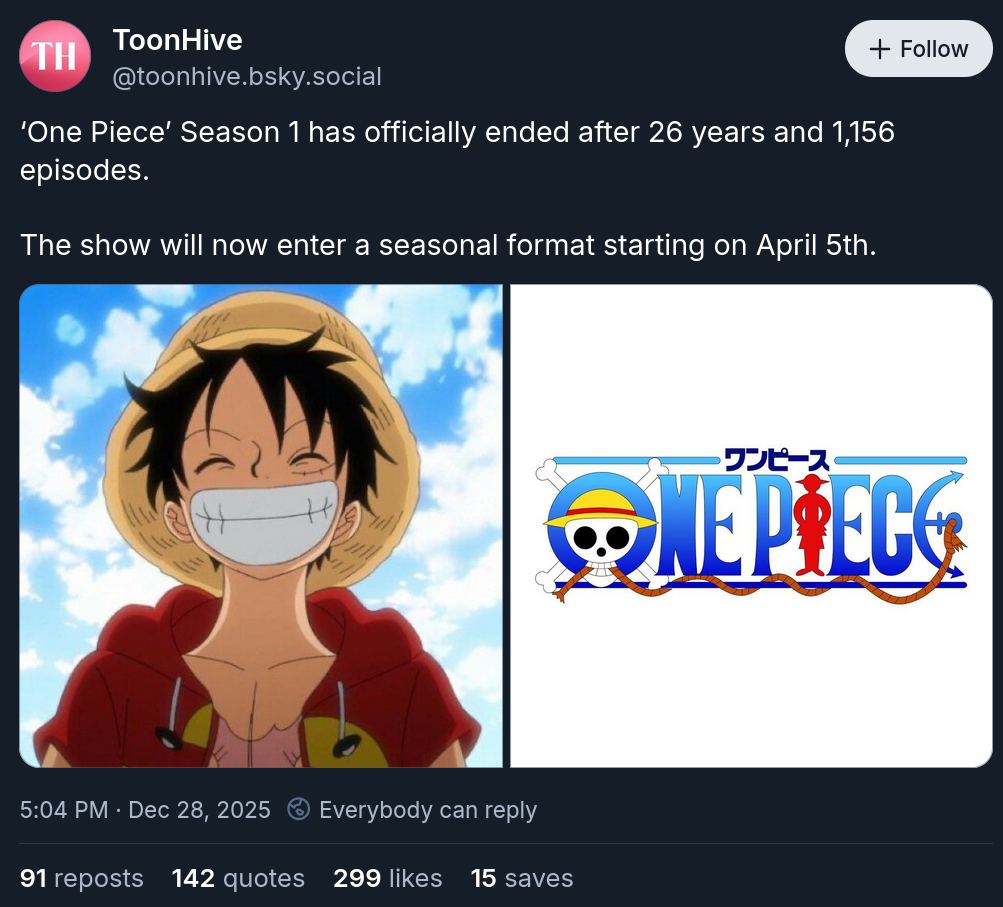View the 299 likes list
1003x907 pixels.
pyautogui.click(x=387, y=878)
